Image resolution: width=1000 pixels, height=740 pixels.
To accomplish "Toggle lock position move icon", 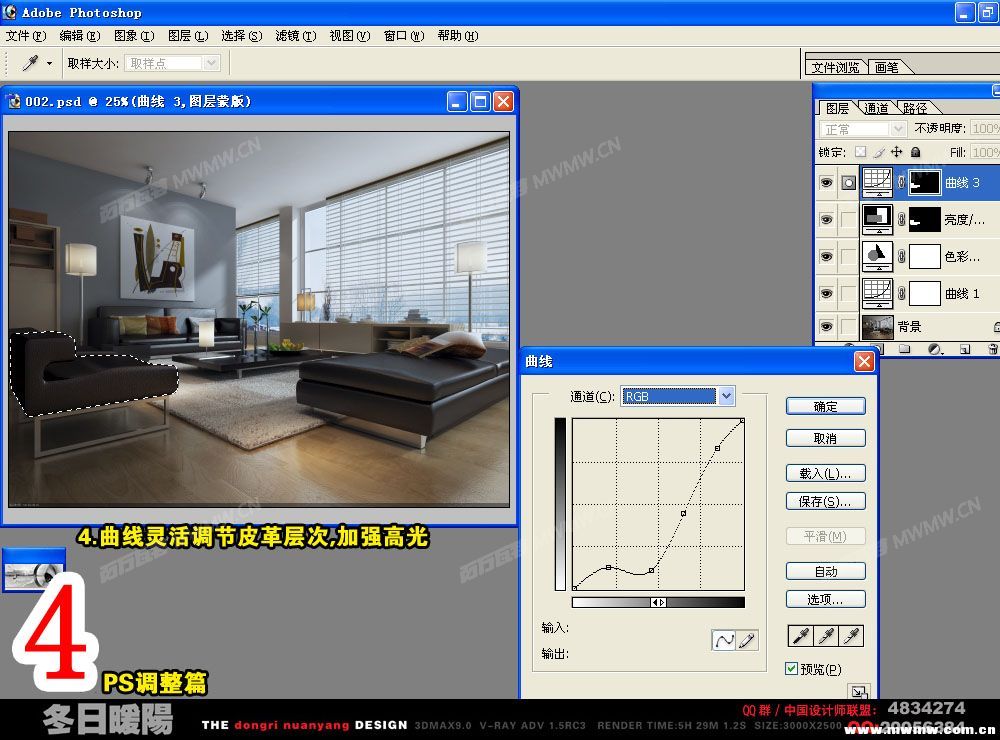I will point(897,152).
